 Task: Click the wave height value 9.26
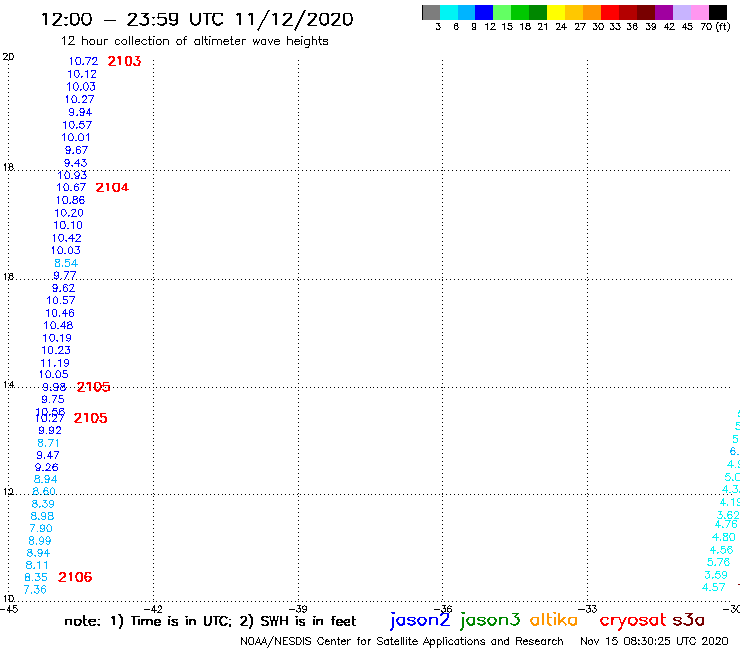pyautogui.click(x=46, y=467)
